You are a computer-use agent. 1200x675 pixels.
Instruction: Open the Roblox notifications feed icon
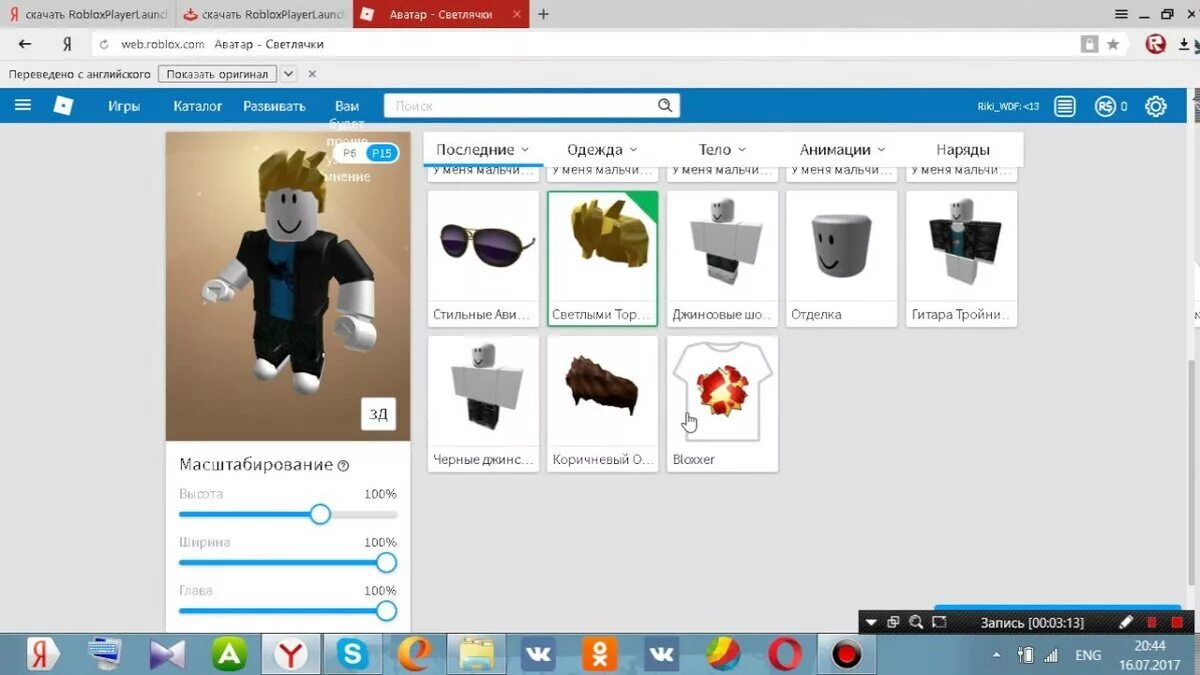tap(1065, 106)
